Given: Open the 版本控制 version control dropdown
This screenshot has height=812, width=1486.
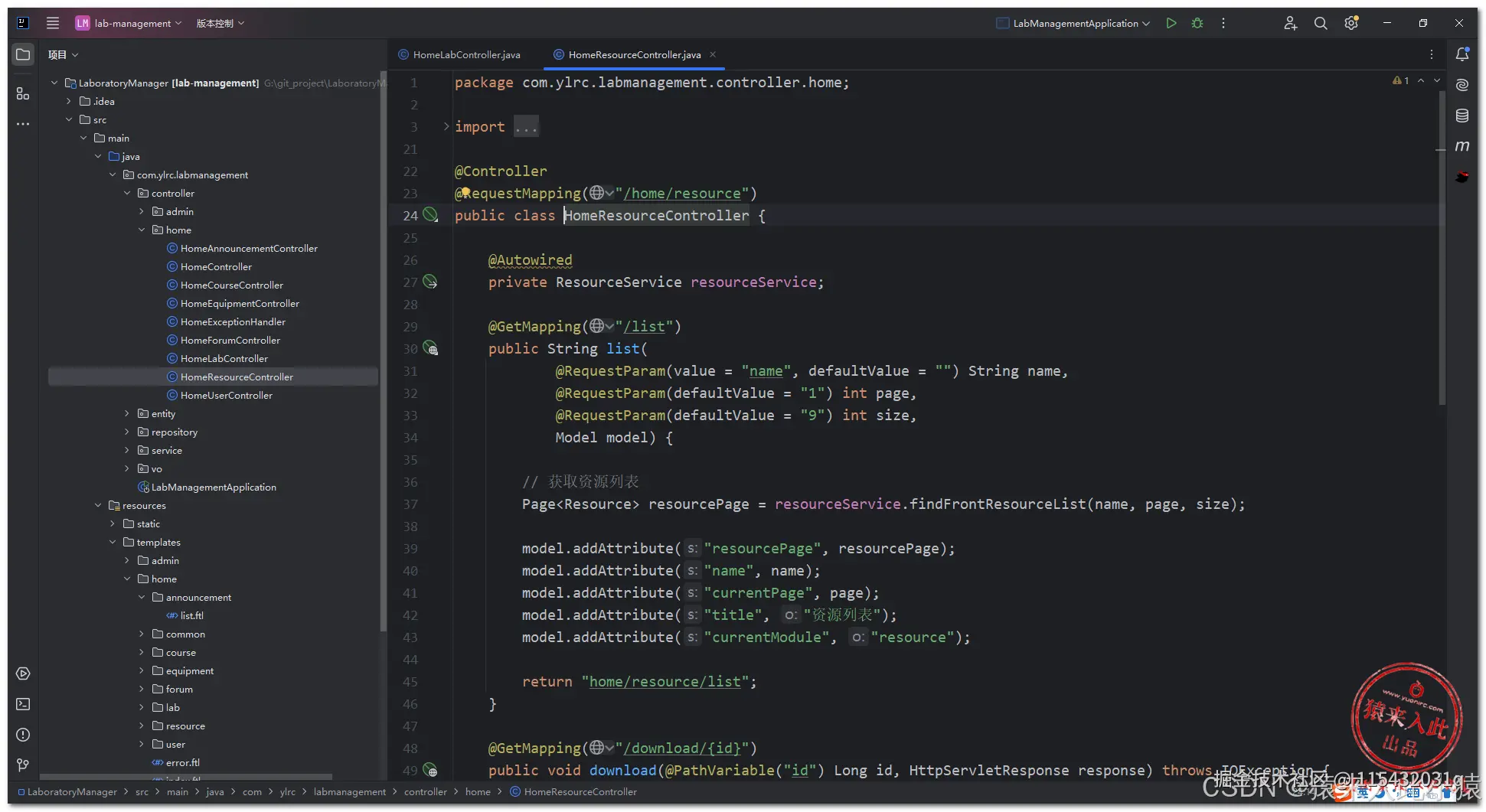Looking at the screenshot, I should [220, 23].
